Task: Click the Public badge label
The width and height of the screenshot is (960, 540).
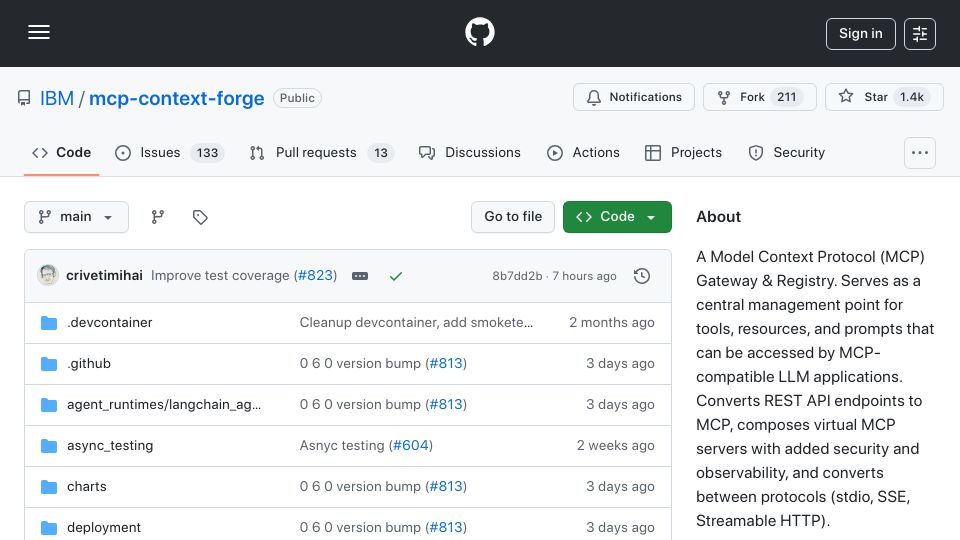Action: tap(297, 98)
